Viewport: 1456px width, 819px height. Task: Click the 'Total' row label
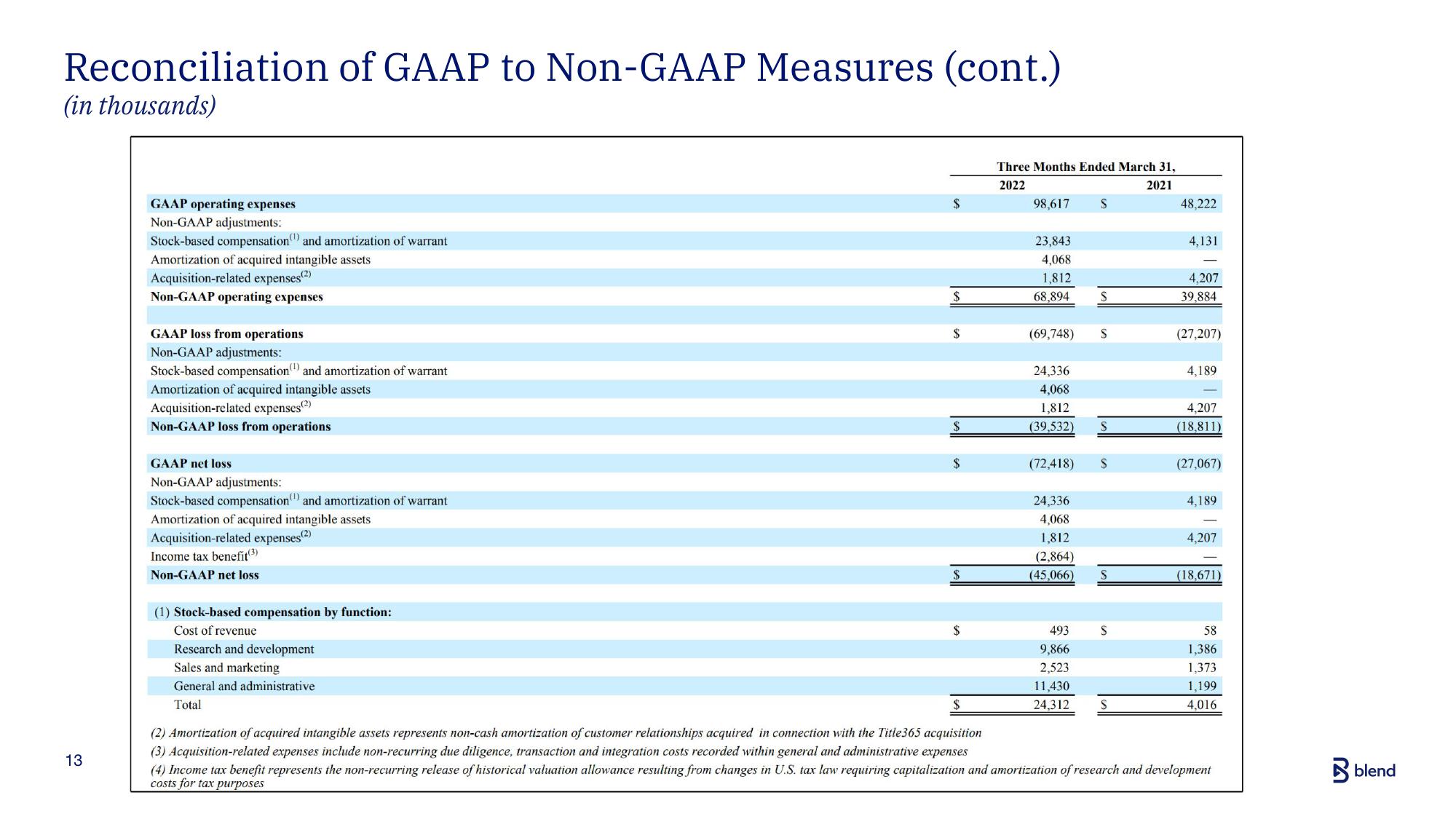click(x=187, y=705)
